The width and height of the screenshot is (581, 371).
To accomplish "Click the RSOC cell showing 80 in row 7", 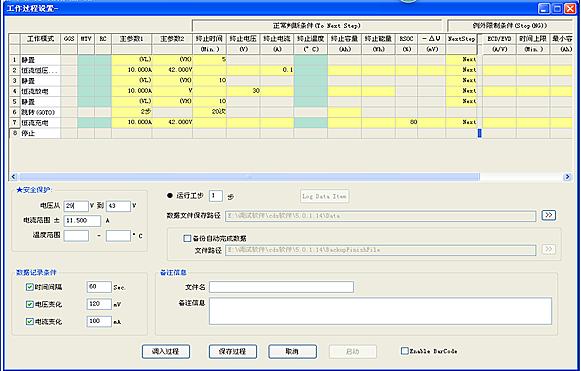I will [406, 122].
